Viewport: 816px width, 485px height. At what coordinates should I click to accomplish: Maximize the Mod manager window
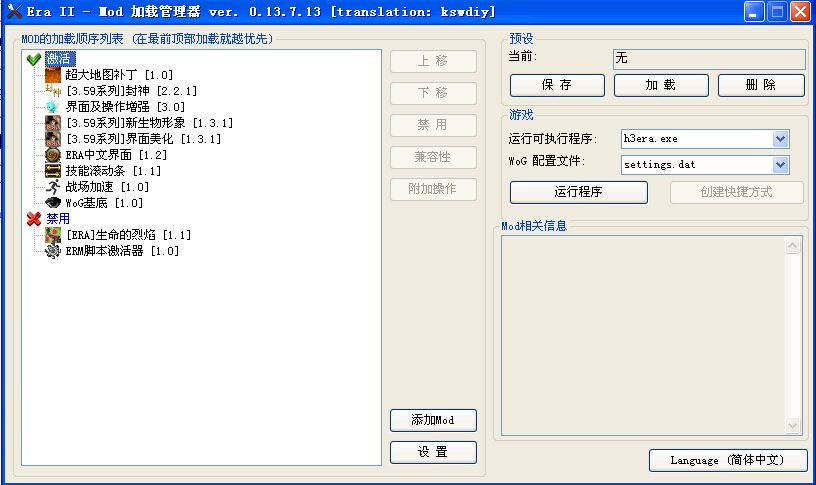[777, 11]
